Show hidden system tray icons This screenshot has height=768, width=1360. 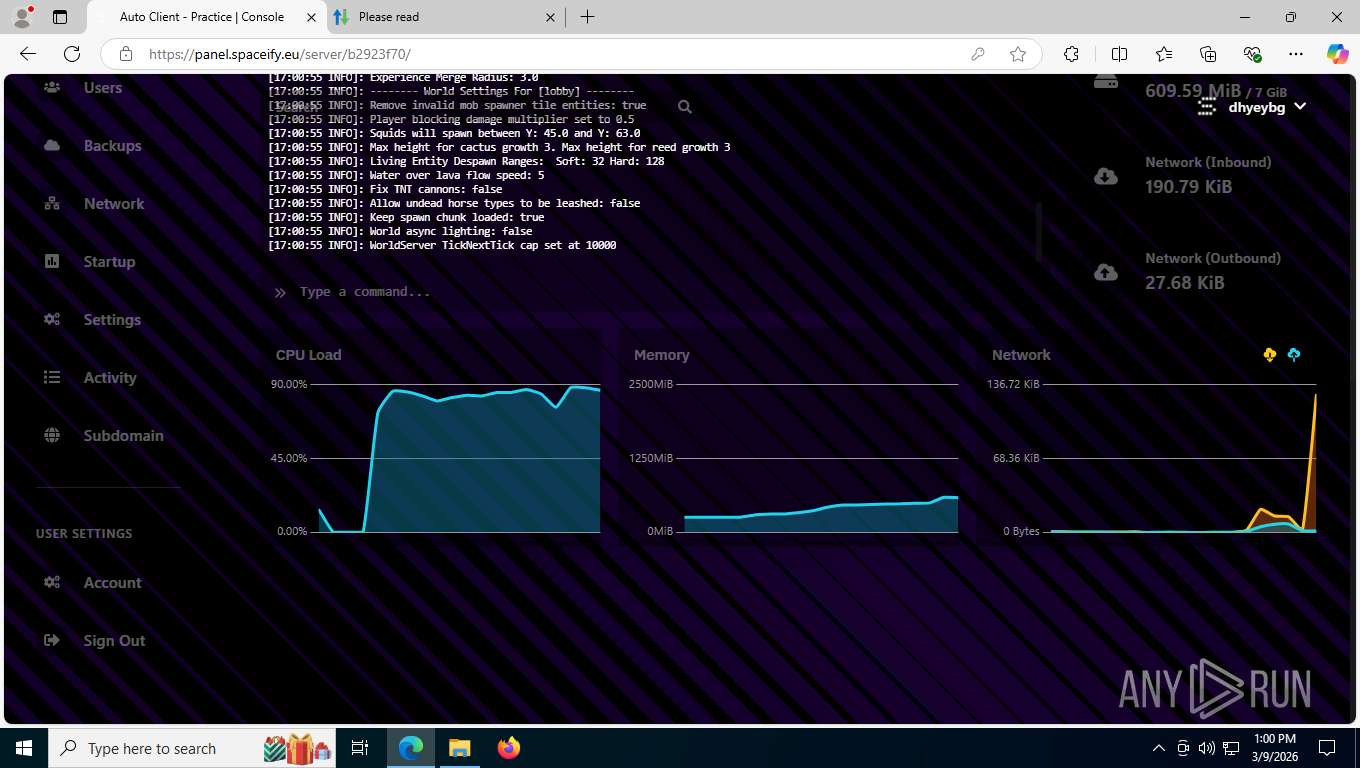pos(1159,748)
